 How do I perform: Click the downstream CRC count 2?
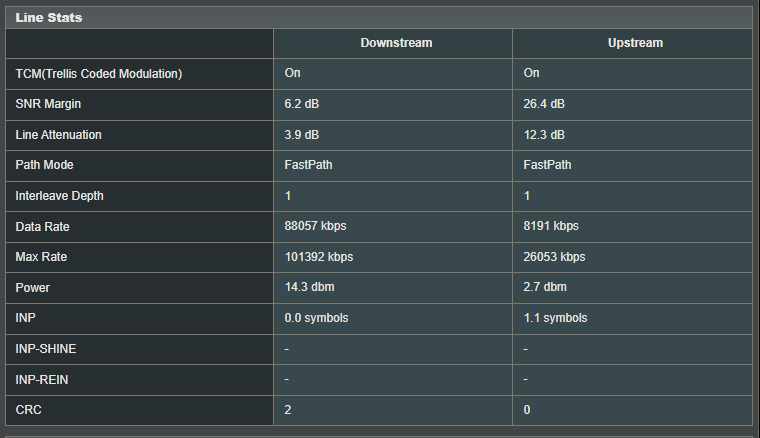[288, 410]
